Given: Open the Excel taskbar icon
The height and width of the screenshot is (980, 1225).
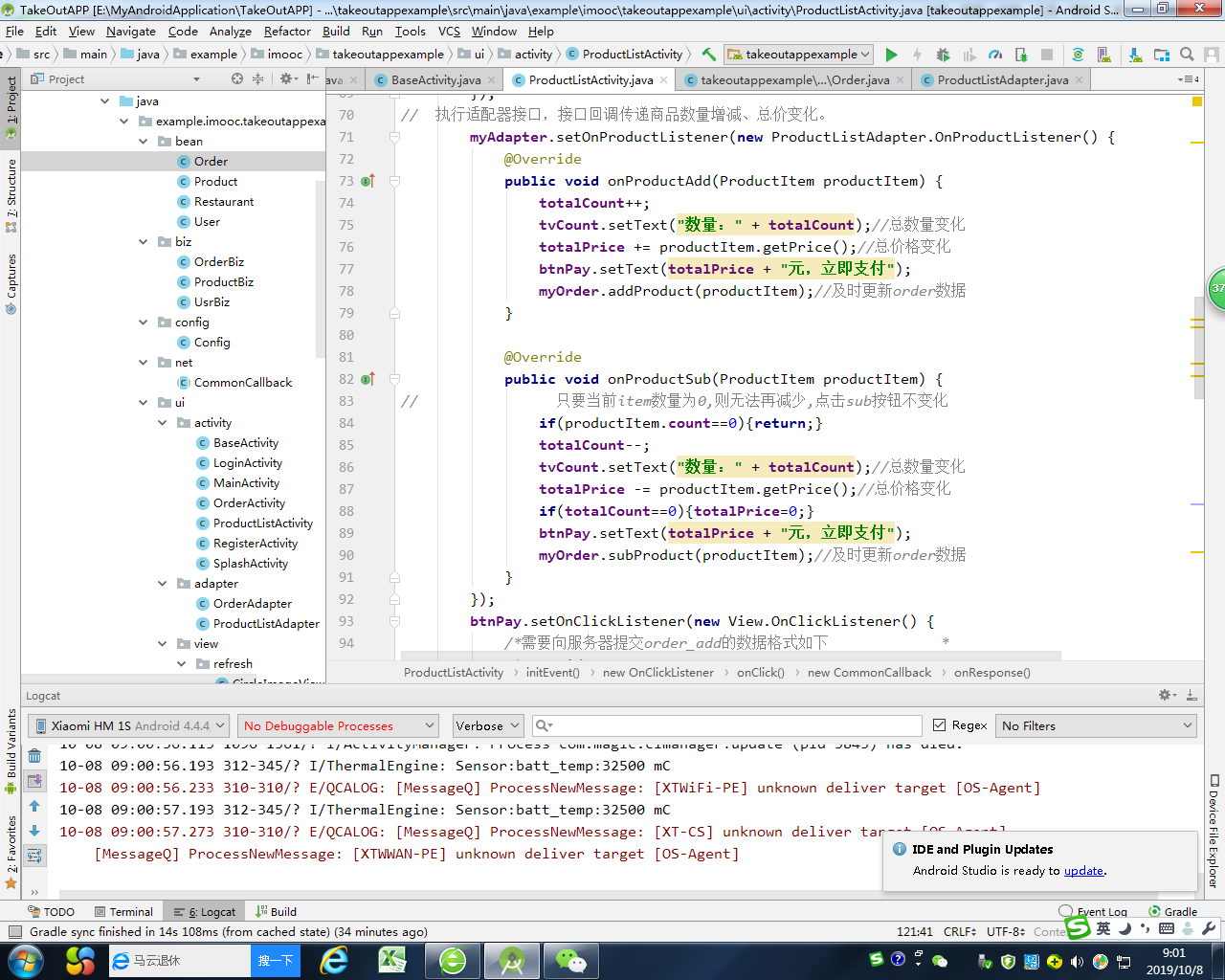Looking at the screenshot, I should (393, 960).
